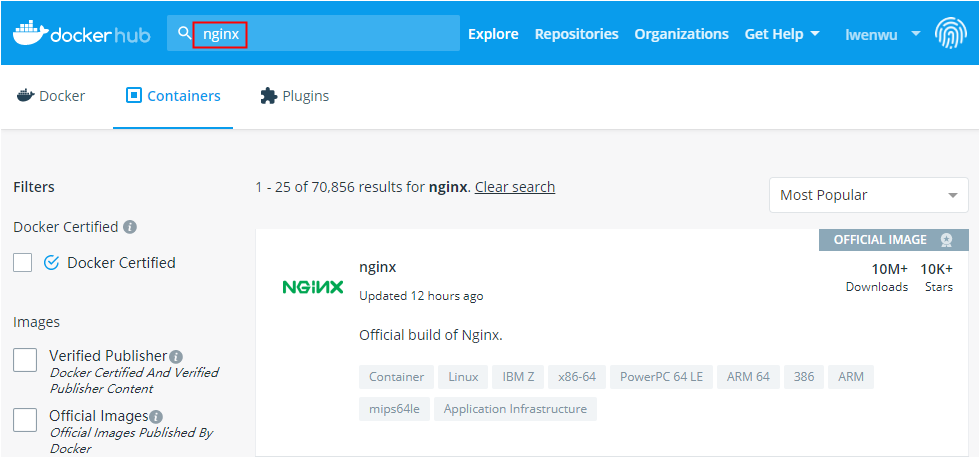
Task: Click the info icon beside Verified Publisher
Action: coord(176,356)
